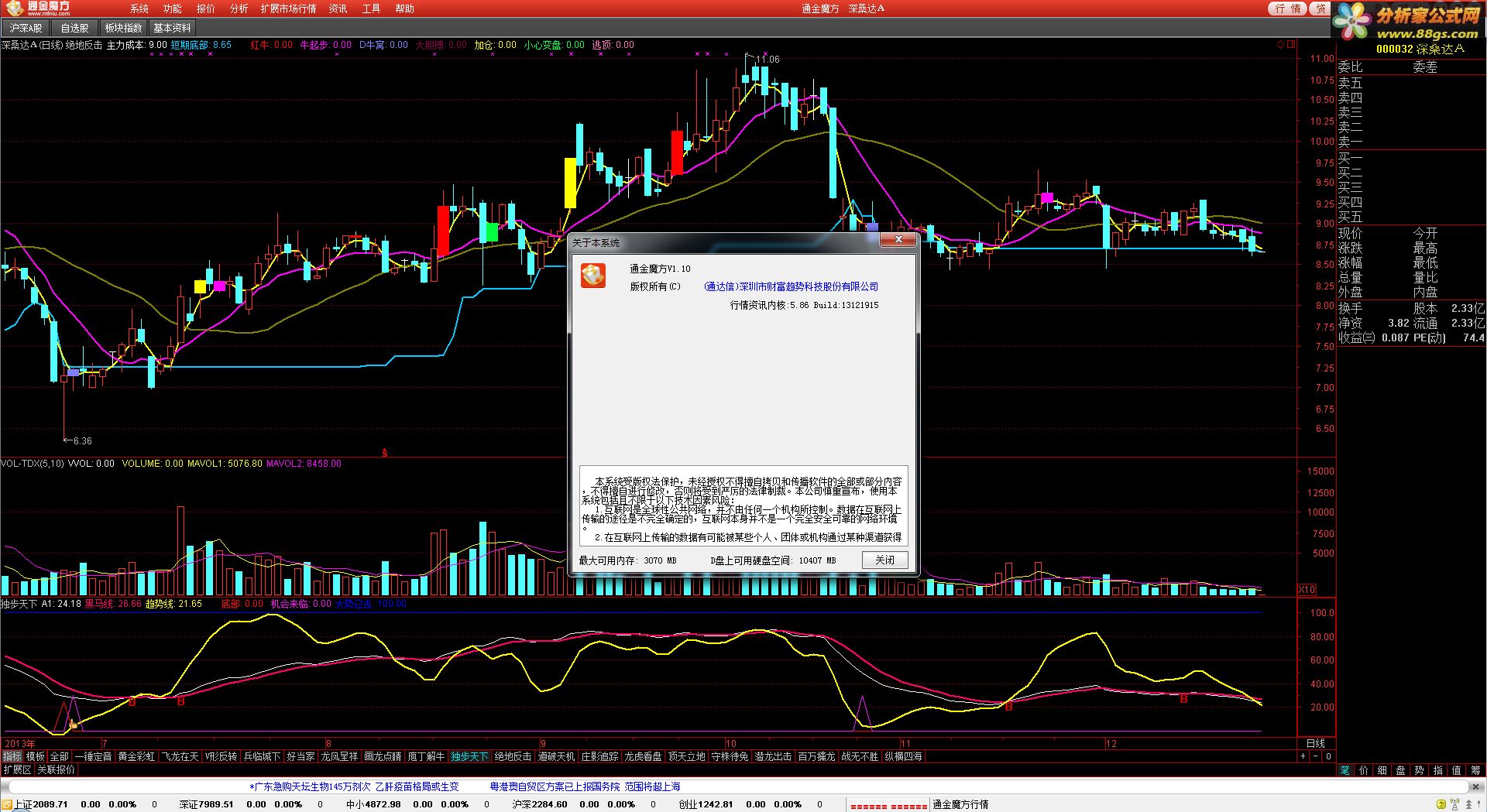Open the 粤港澳自贸区方案 news headline
Image resolution: width=1487 pixels, height=812 pixels.
click(585, 786)
